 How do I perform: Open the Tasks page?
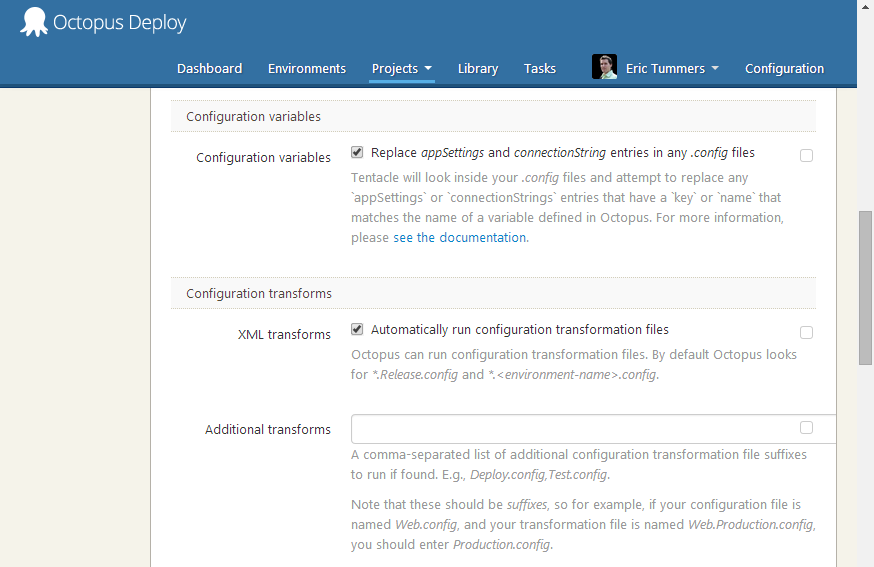540,68
